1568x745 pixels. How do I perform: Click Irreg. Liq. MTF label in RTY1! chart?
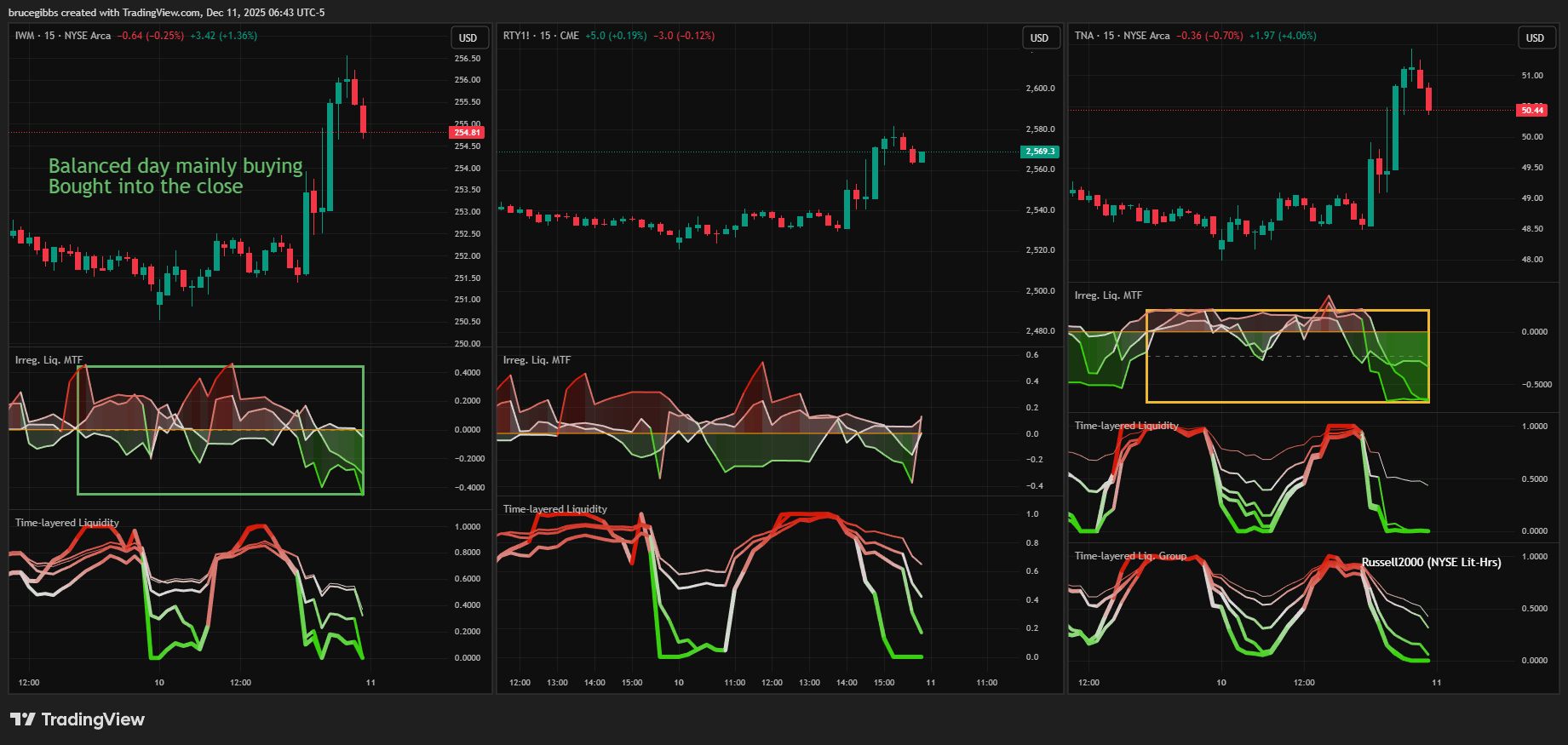click(537, 360)
